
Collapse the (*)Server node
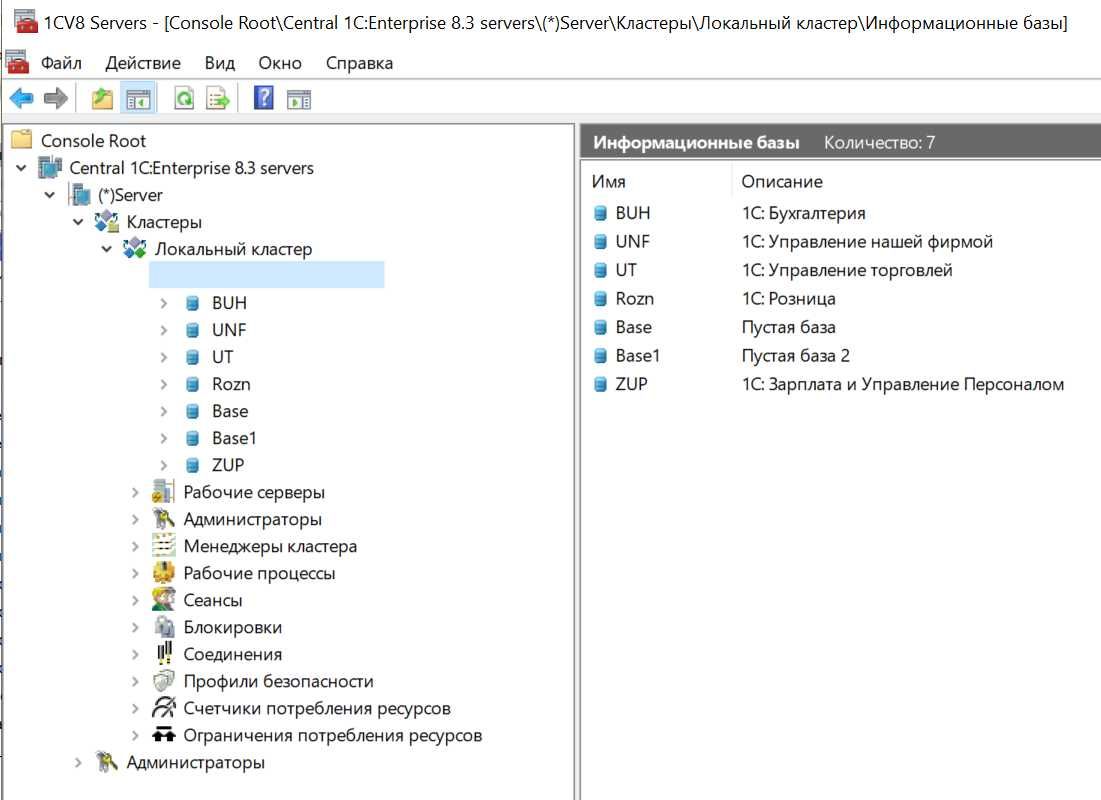pos(50,195)
